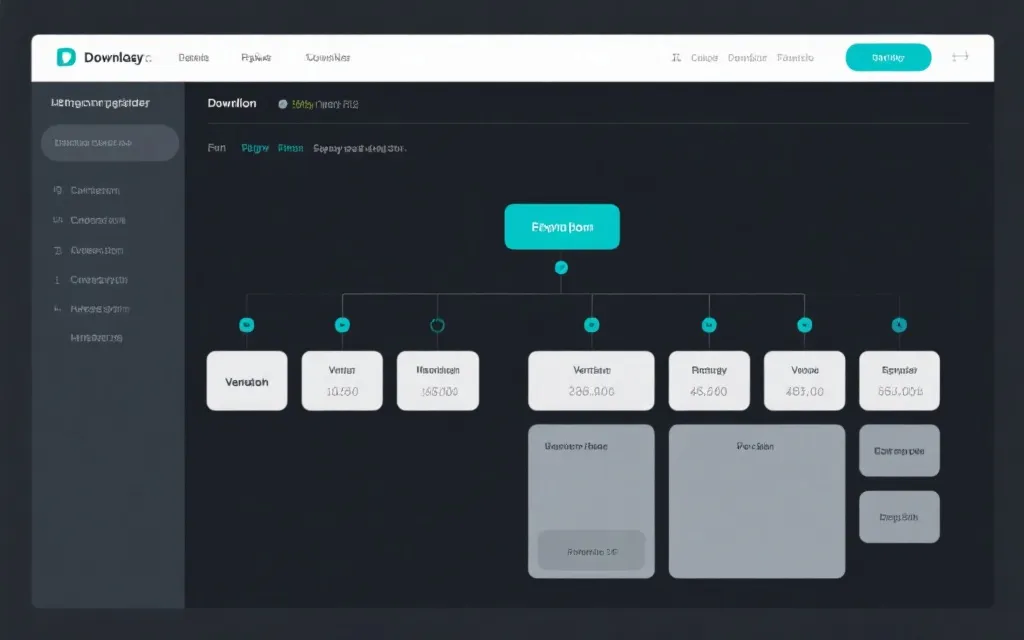Toggle the hollow ring node above the third card
The width and height of the screenshot is (1024, 640).
437,325
